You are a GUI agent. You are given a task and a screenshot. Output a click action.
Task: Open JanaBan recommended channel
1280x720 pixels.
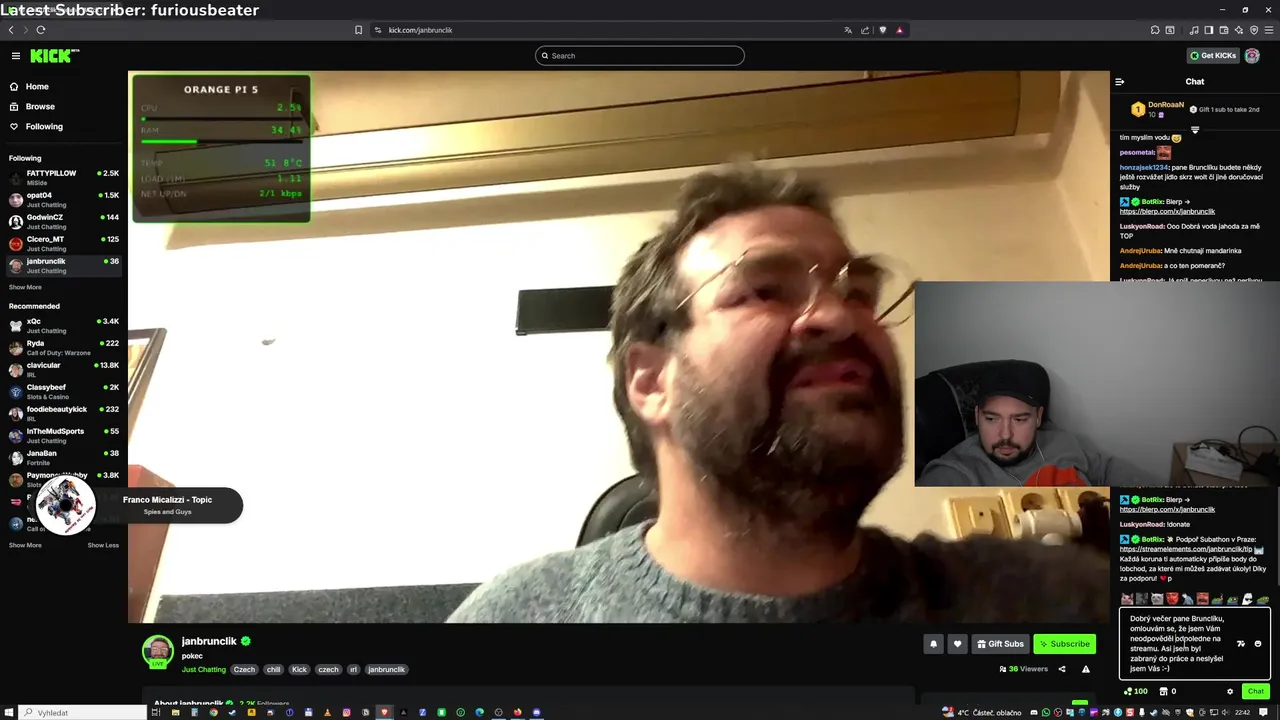(64, 457)
